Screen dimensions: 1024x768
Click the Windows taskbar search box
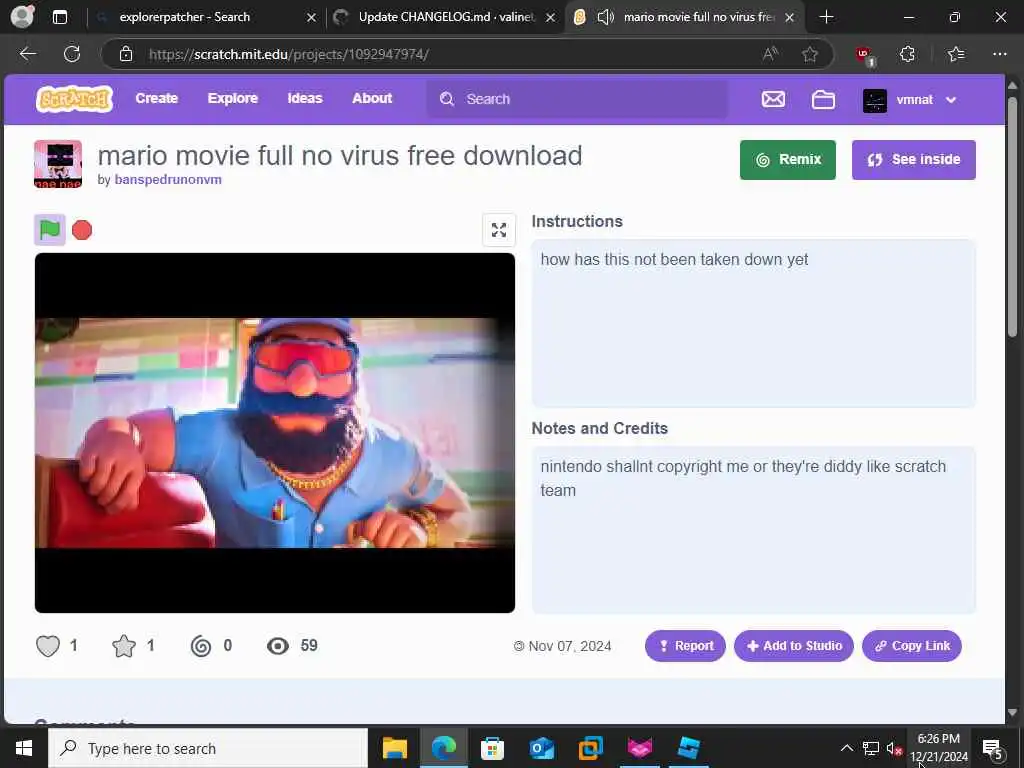tap(208, 748)
